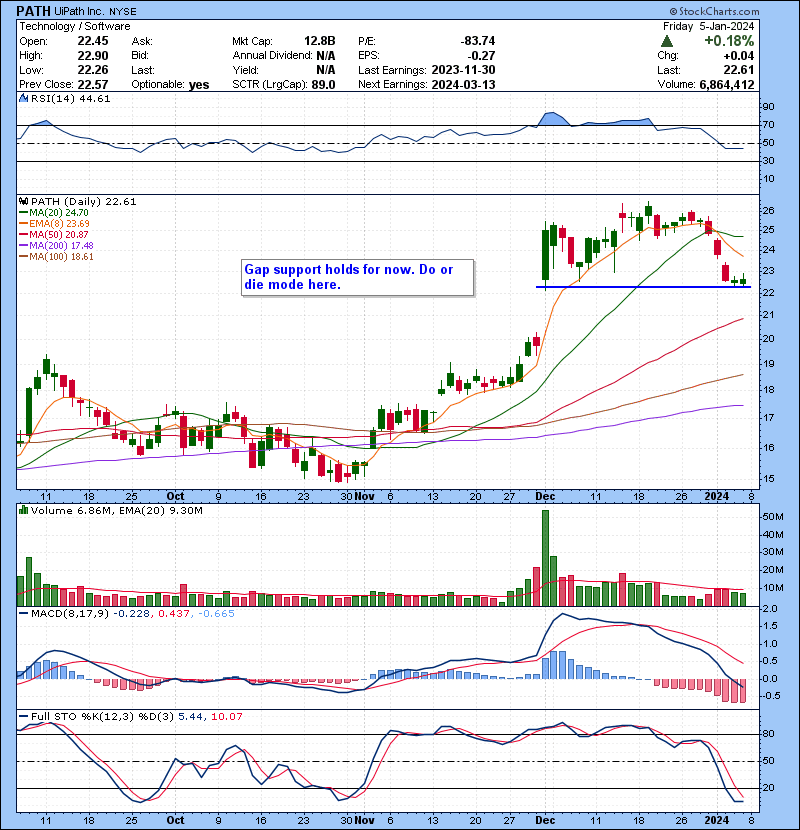The image size is (800, 830).
Task: Click the Mkt Cap value 12.8B
Action: coord(319,41)
